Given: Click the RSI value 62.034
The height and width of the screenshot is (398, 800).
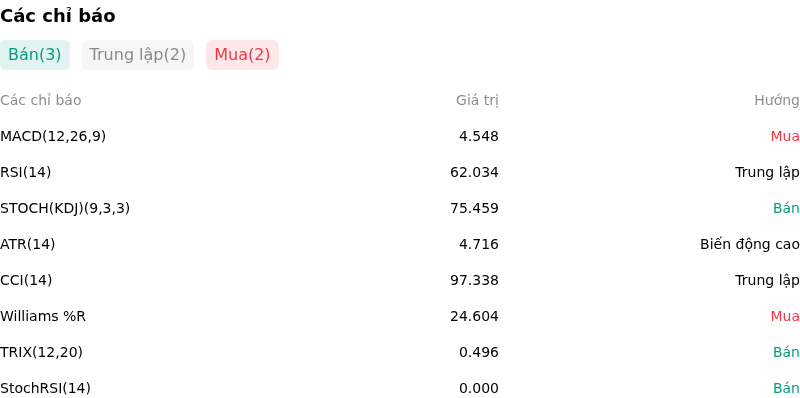Looking at the screenshot, I should [x=474, y=172].
